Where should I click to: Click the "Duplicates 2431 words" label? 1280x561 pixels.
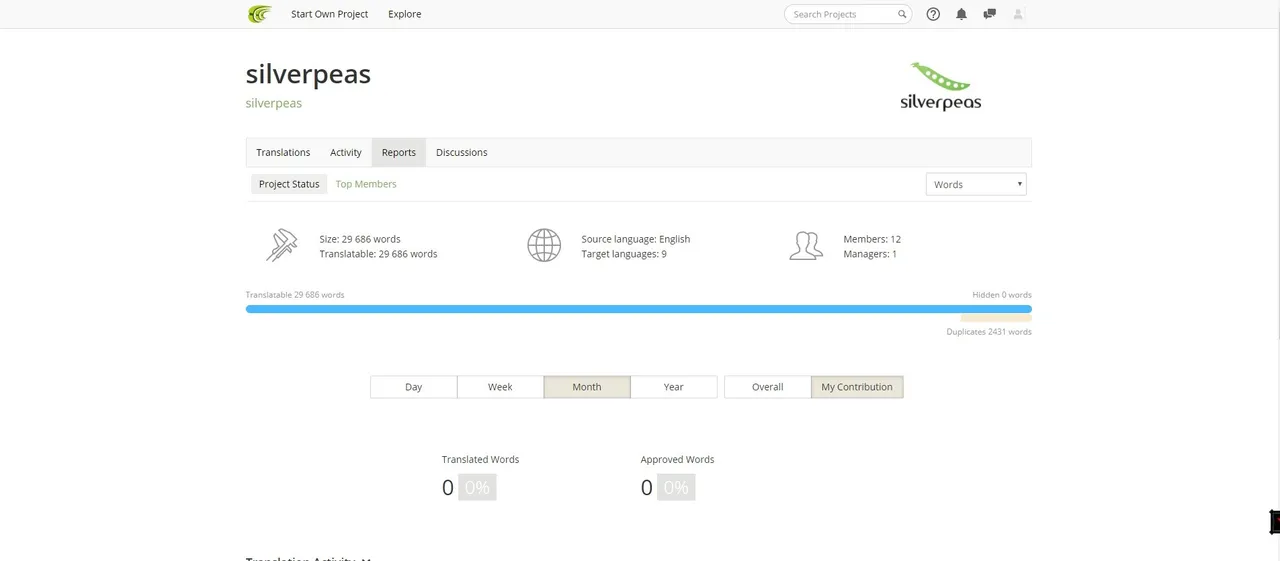pos(989,332)
